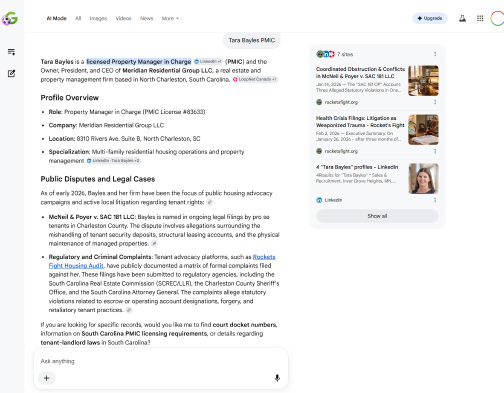The width and height of the screenshot is (504, 393).
Task: Open the AI Mode history sidebar icon
Action: (x=11, y=52)
